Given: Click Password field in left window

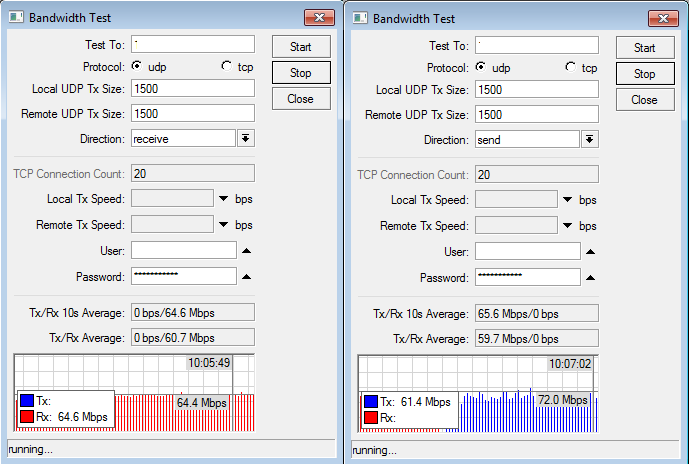Looking at the screenshot, I should pyautogui.click(x=184, y=276).
